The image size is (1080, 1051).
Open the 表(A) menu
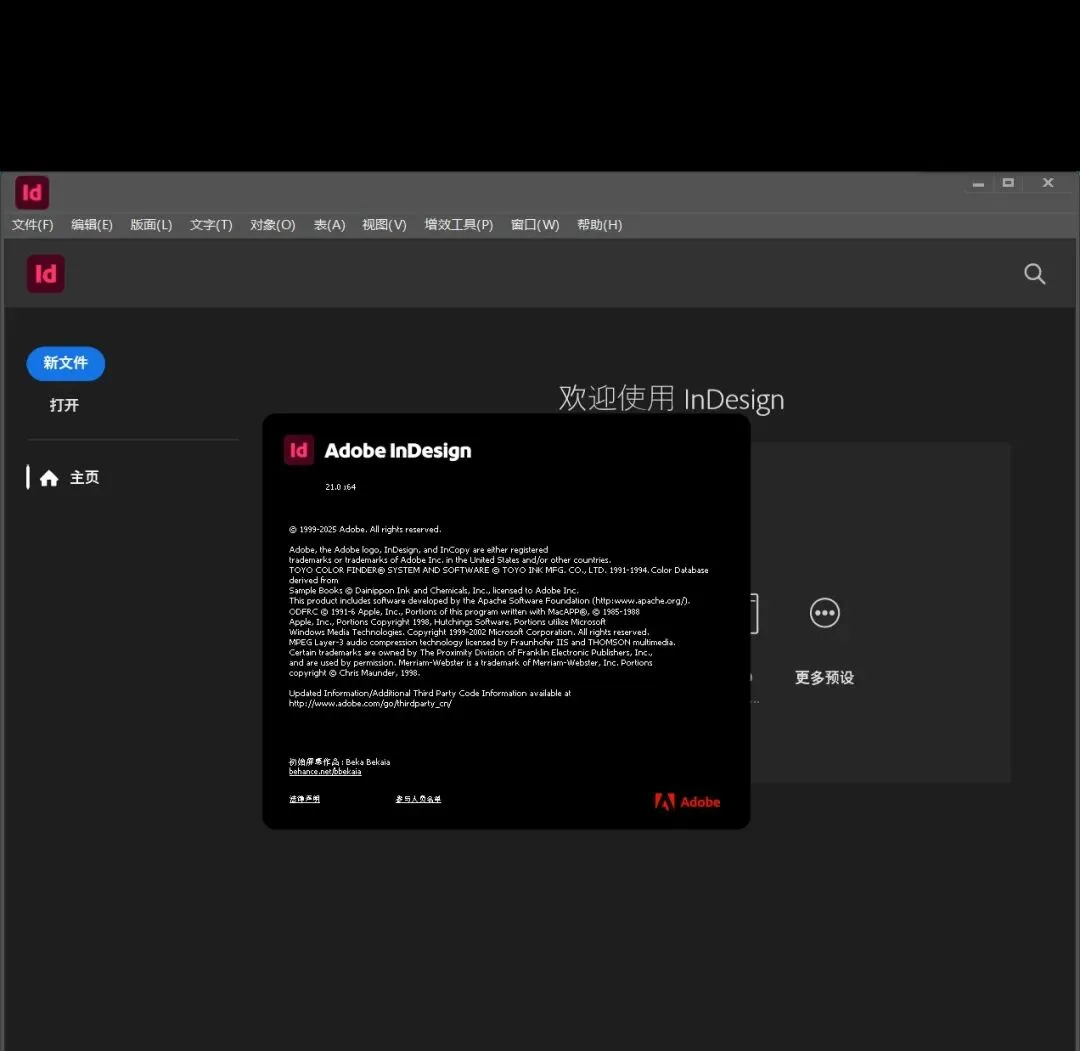pyautogui.click(x=329, y=225)
